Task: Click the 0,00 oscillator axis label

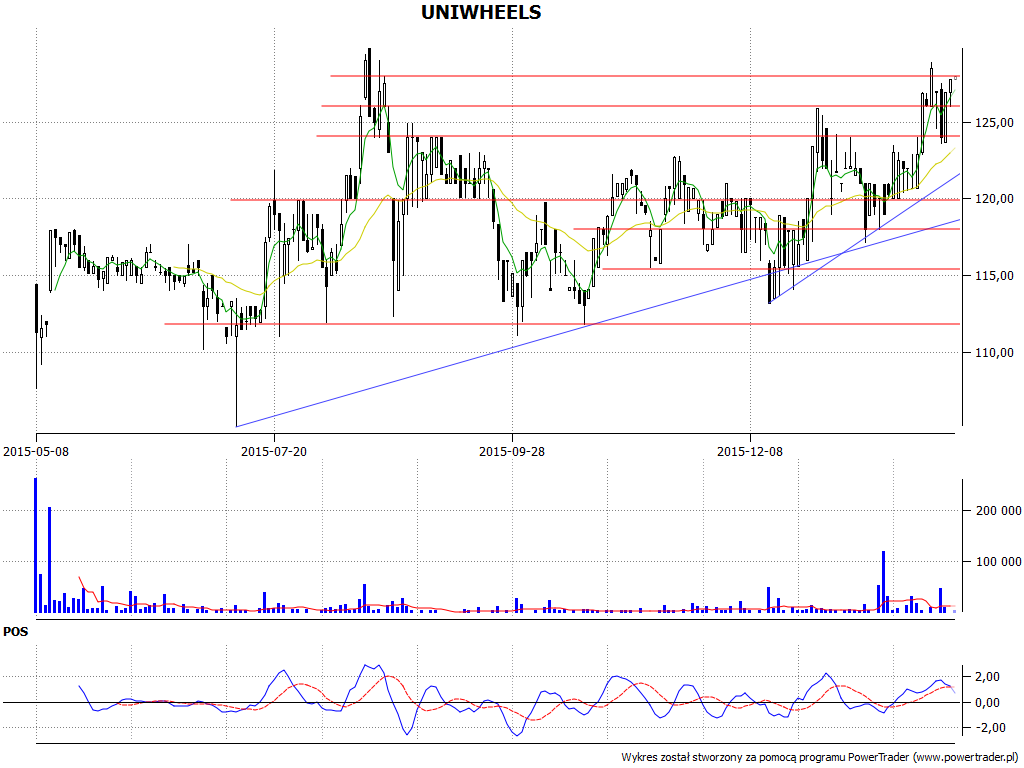Action: coord(987,703)
